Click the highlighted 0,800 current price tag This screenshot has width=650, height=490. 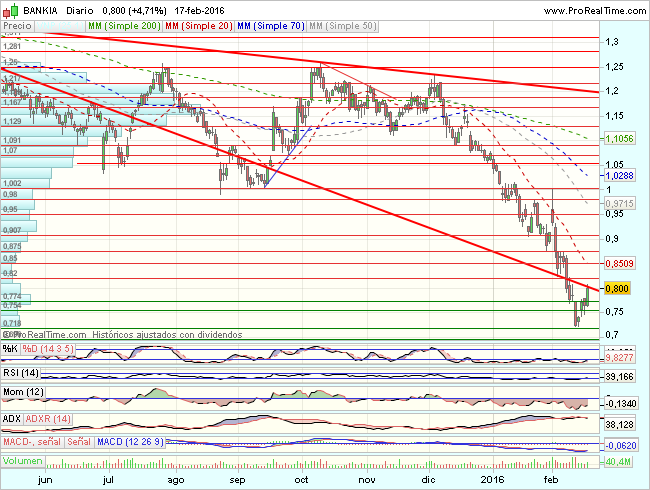(617, 288)
